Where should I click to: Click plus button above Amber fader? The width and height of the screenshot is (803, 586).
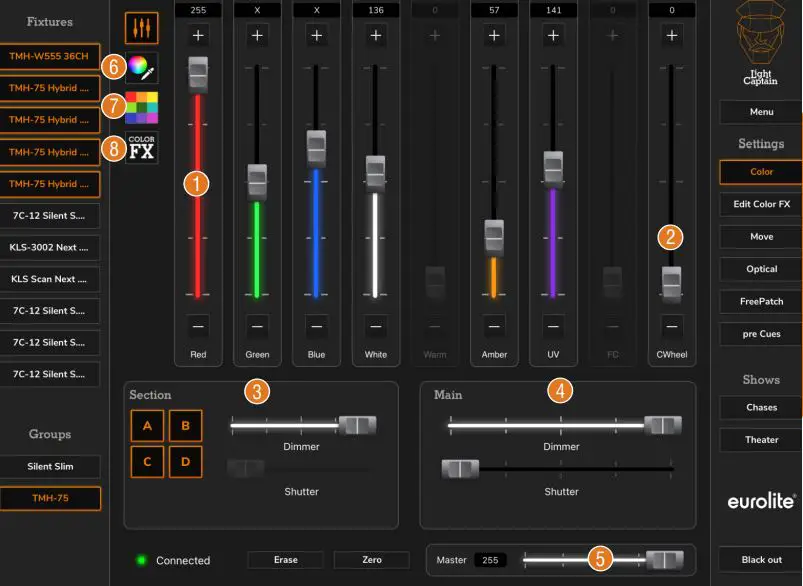pos(494,35)
